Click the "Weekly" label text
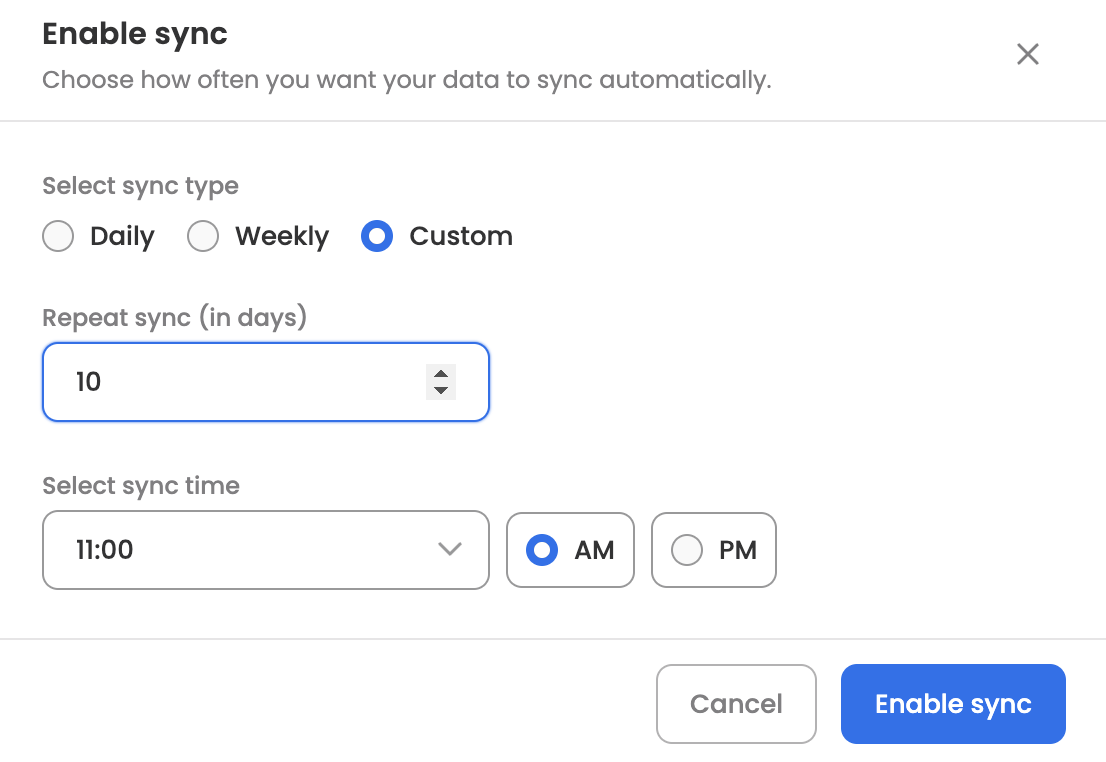 click(282, 237)
